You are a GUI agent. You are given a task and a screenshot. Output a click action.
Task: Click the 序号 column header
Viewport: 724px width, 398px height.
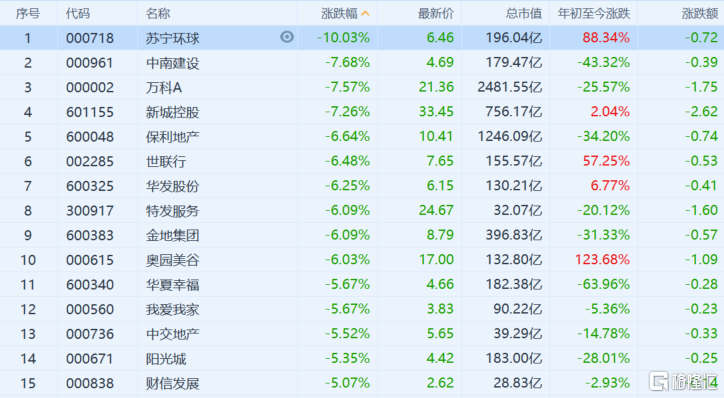point(27,13)
